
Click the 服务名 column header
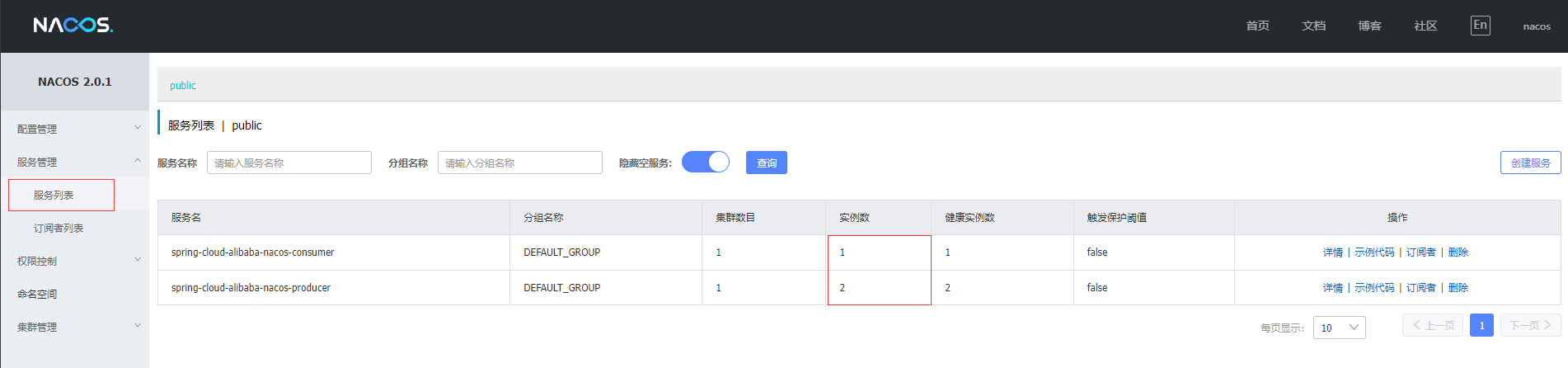tap(186, 217)
